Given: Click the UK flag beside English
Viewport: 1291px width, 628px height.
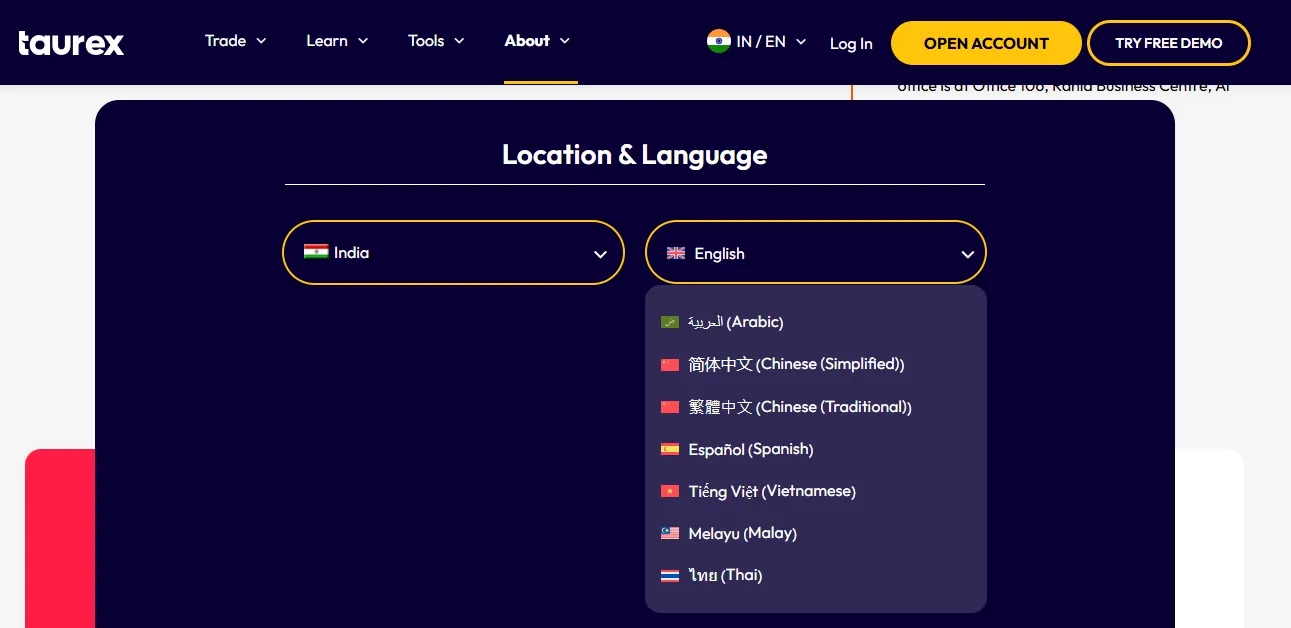Looking at the screenshot, I should click(676, 253).
